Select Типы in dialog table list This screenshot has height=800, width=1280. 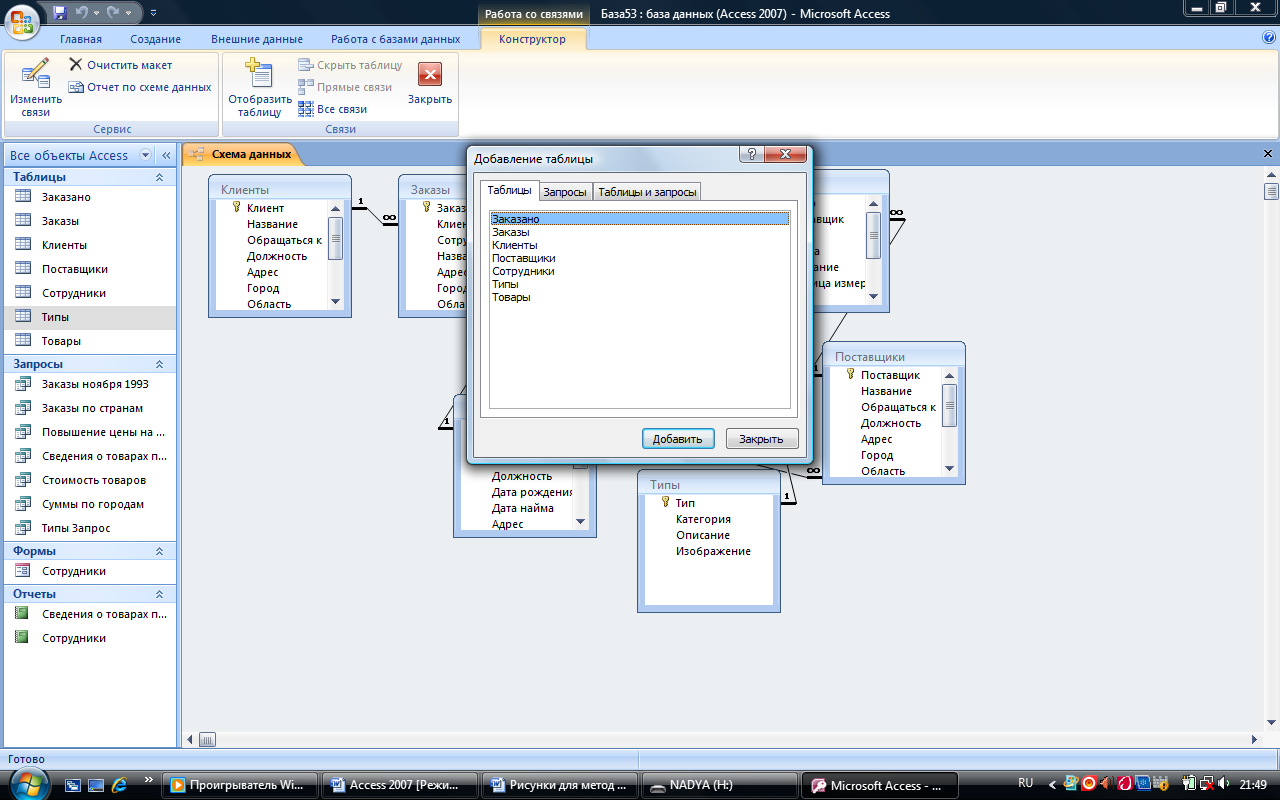click(x=640, y=284)
